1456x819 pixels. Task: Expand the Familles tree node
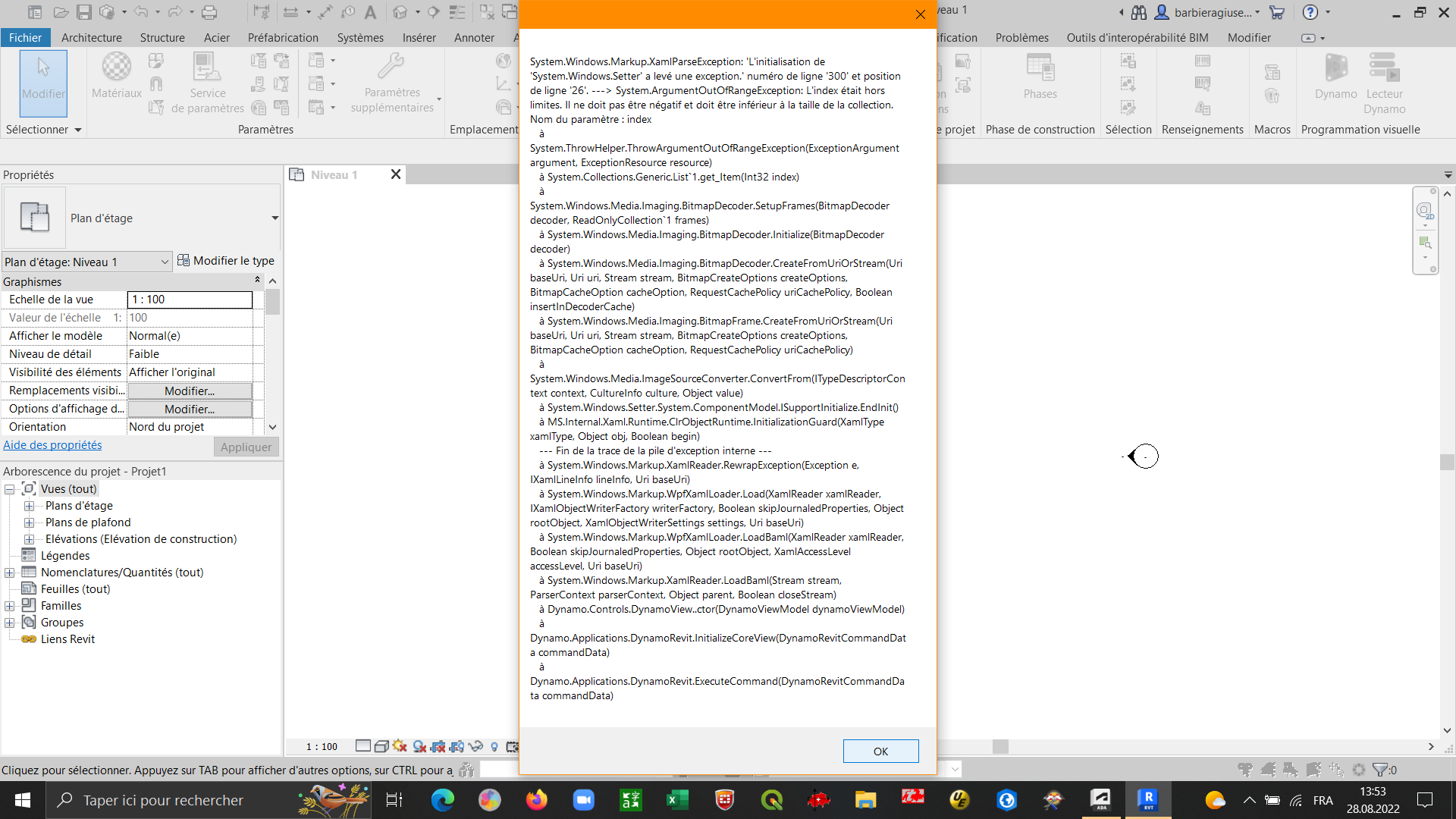tap(10, 606)
